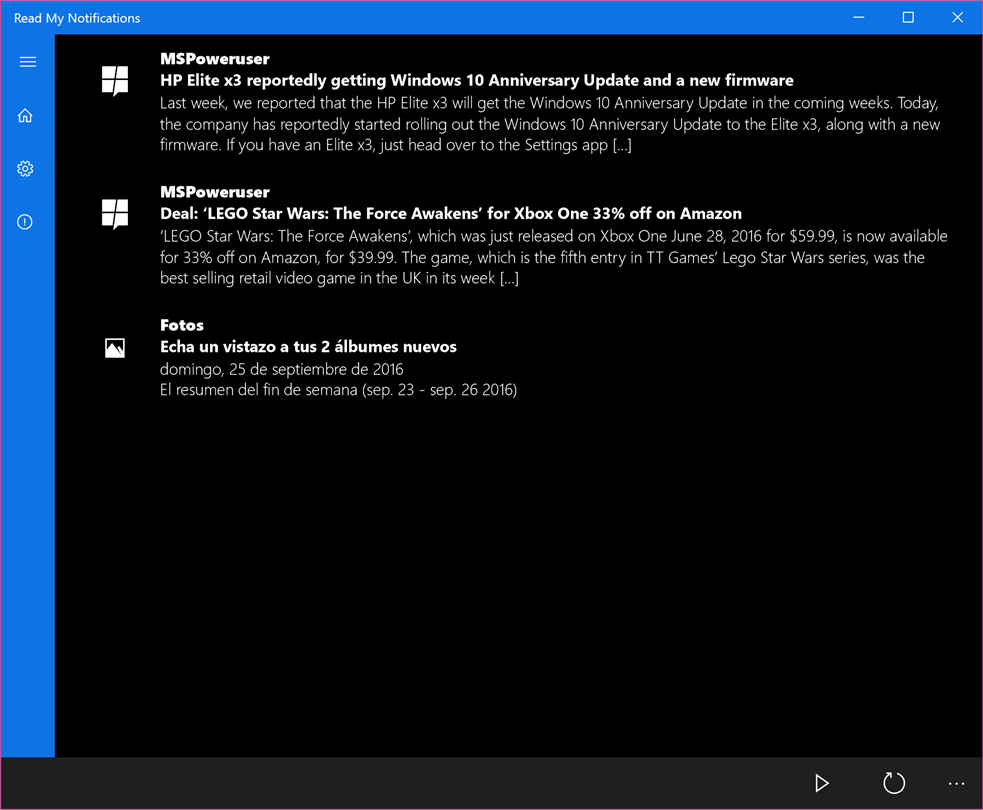Click the HP Elite x3 notification body text
The height and width of the screenshot is (810, 983).
(550, 124)
